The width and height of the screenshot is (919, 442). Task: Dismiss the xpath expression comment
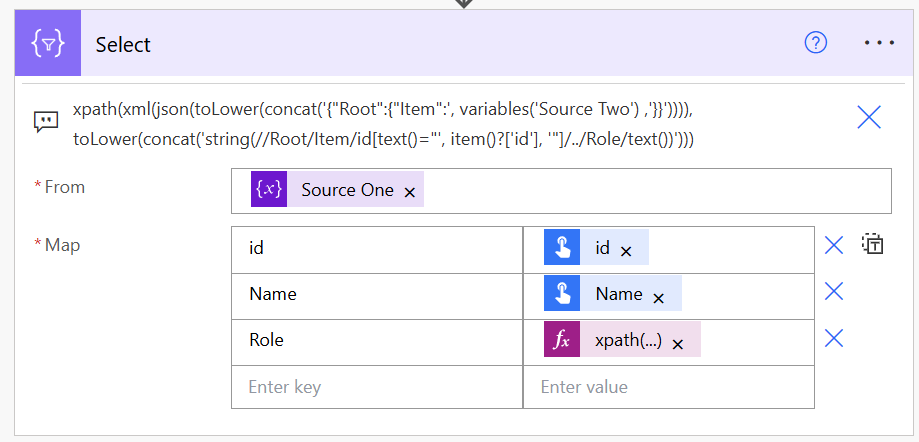tap(869, 118)
